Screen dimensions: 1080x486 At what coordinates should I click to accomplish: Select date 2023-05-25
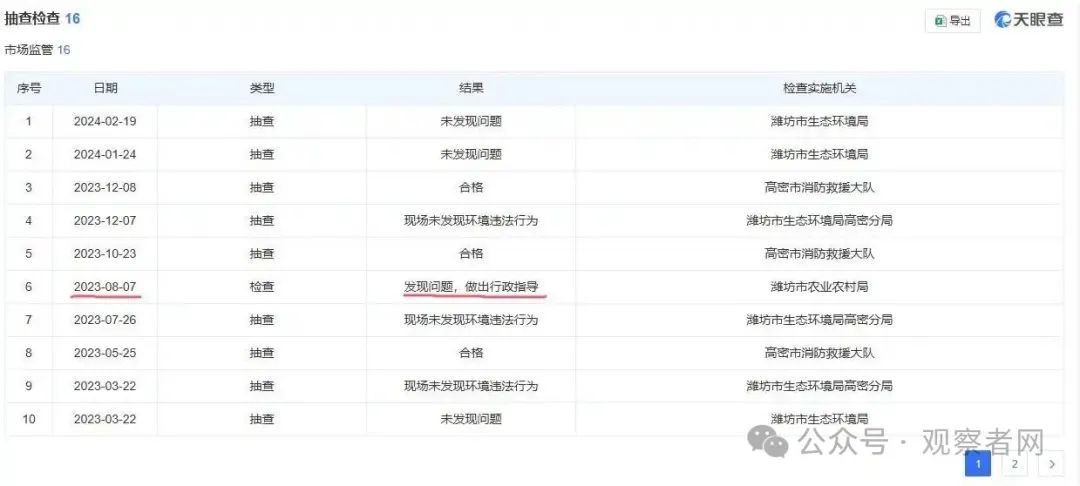click(105, 352)
